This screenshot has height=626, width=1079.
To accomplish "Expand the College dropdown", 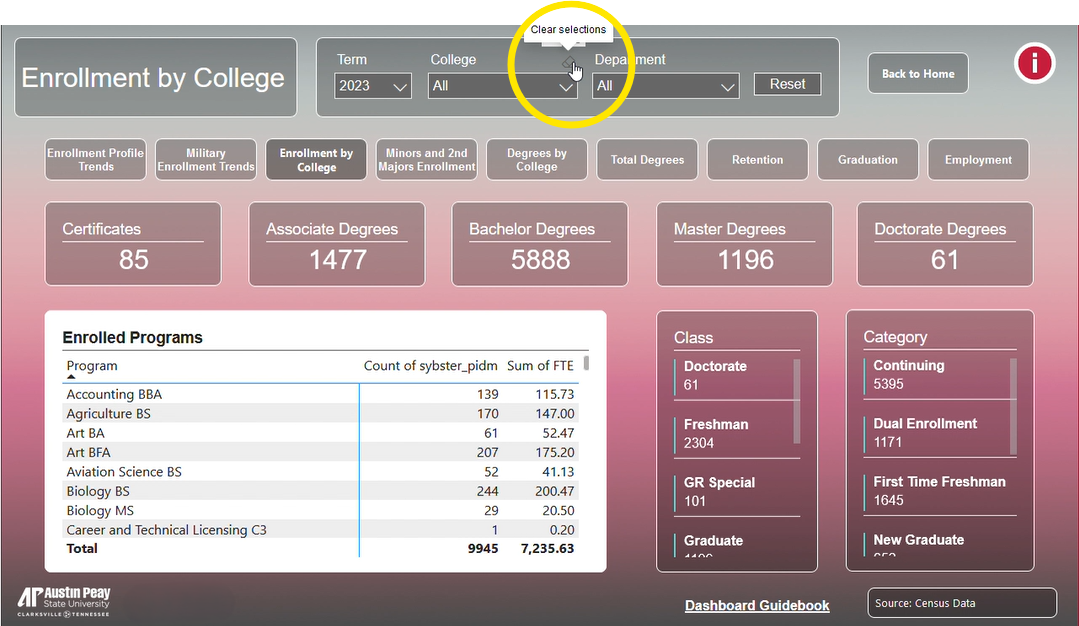I will tap(503, 86).
